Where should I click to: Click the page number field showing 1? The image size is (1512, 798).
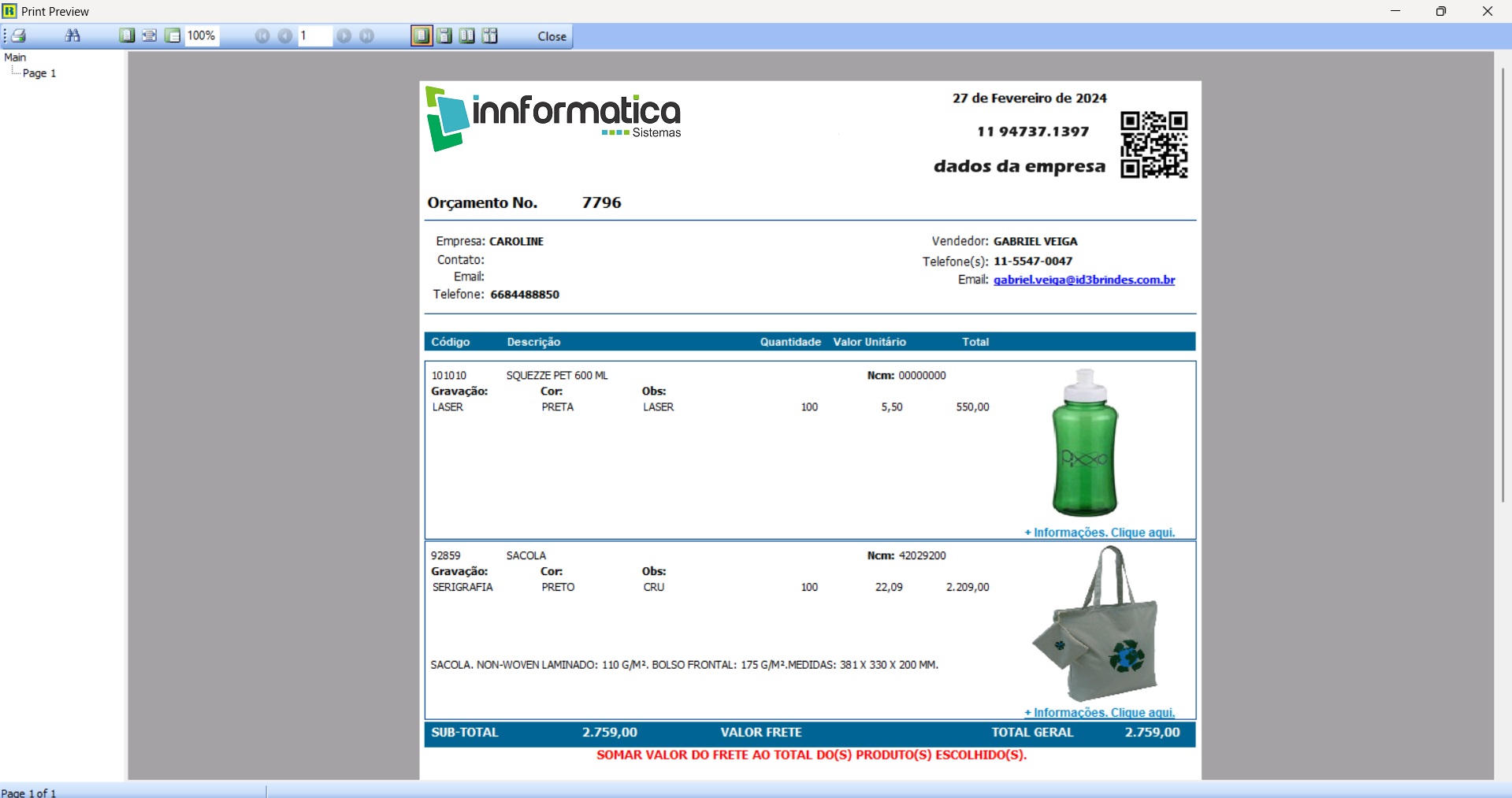coord(315,35)
